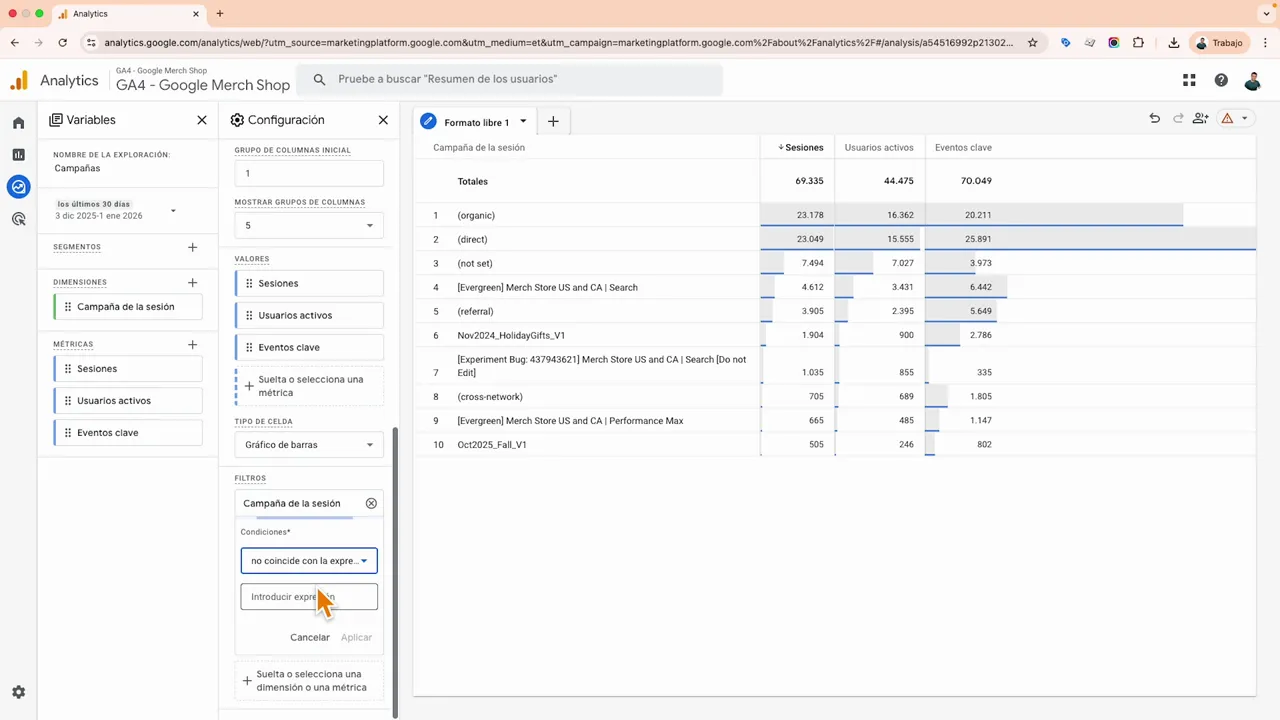Click the Grupo de columnas inicial field
The height and width of the screenshot is (720, 1280).
tap(309, 173)
